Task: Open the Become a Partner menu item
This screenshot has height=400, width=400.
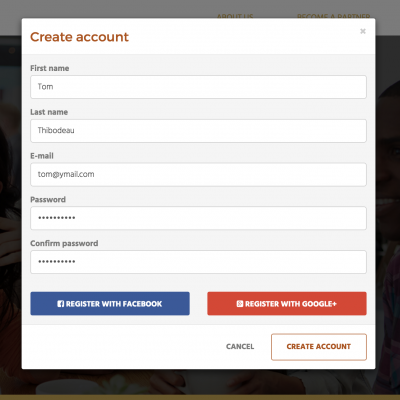Action: pos(333,16)
